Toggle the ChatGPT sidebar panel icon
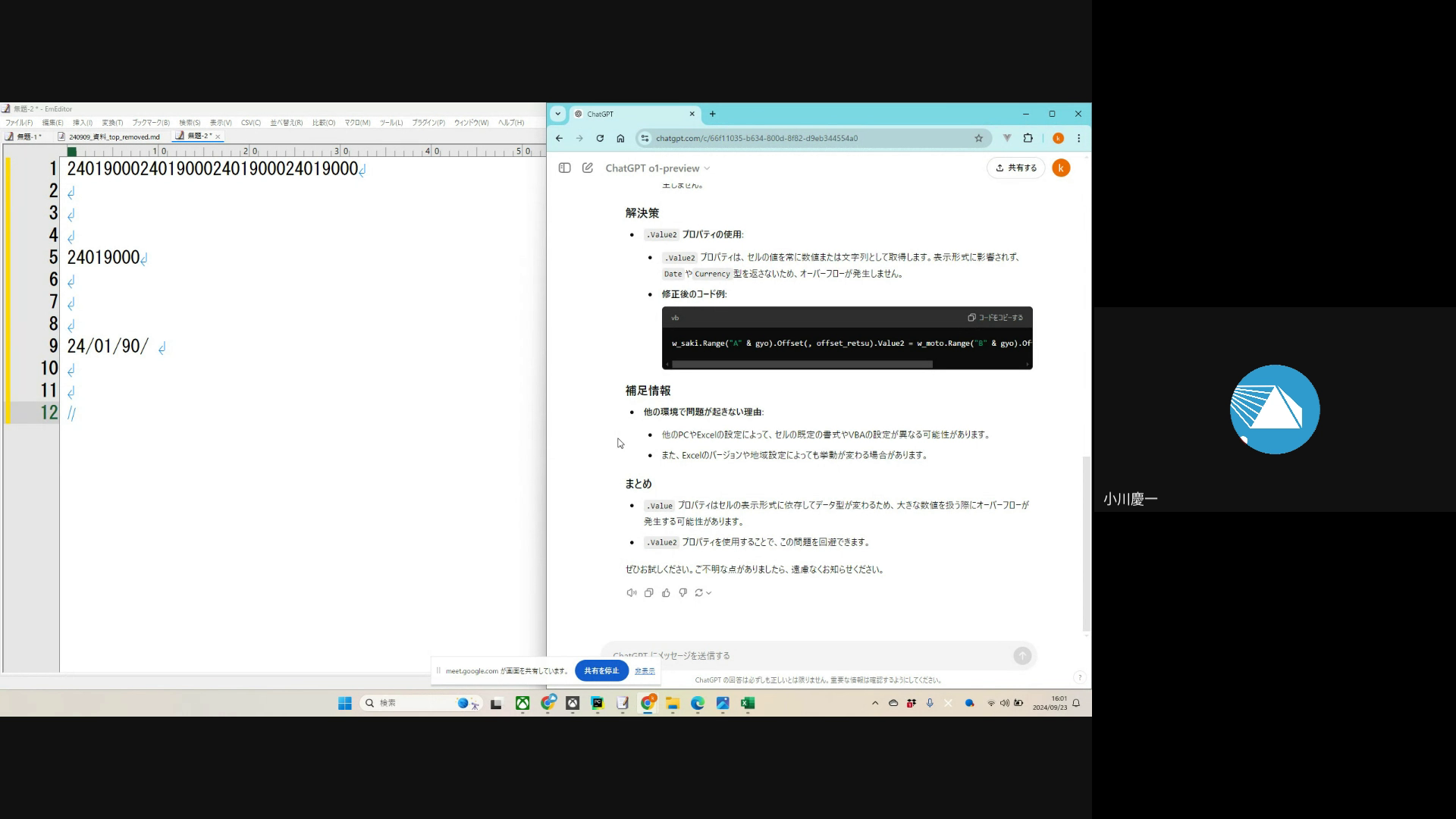This screenshot has height=819, width=1456. 564,168
